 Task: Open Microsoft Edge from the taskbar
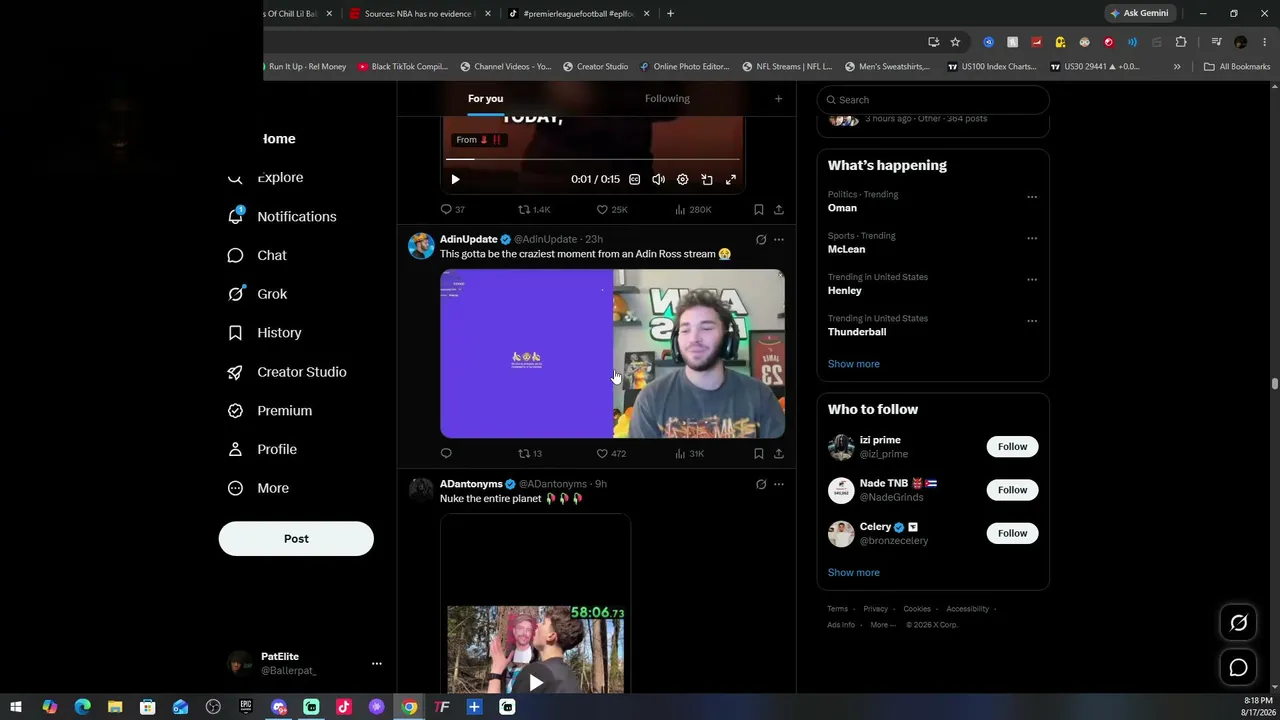click(x=82, y=707)
